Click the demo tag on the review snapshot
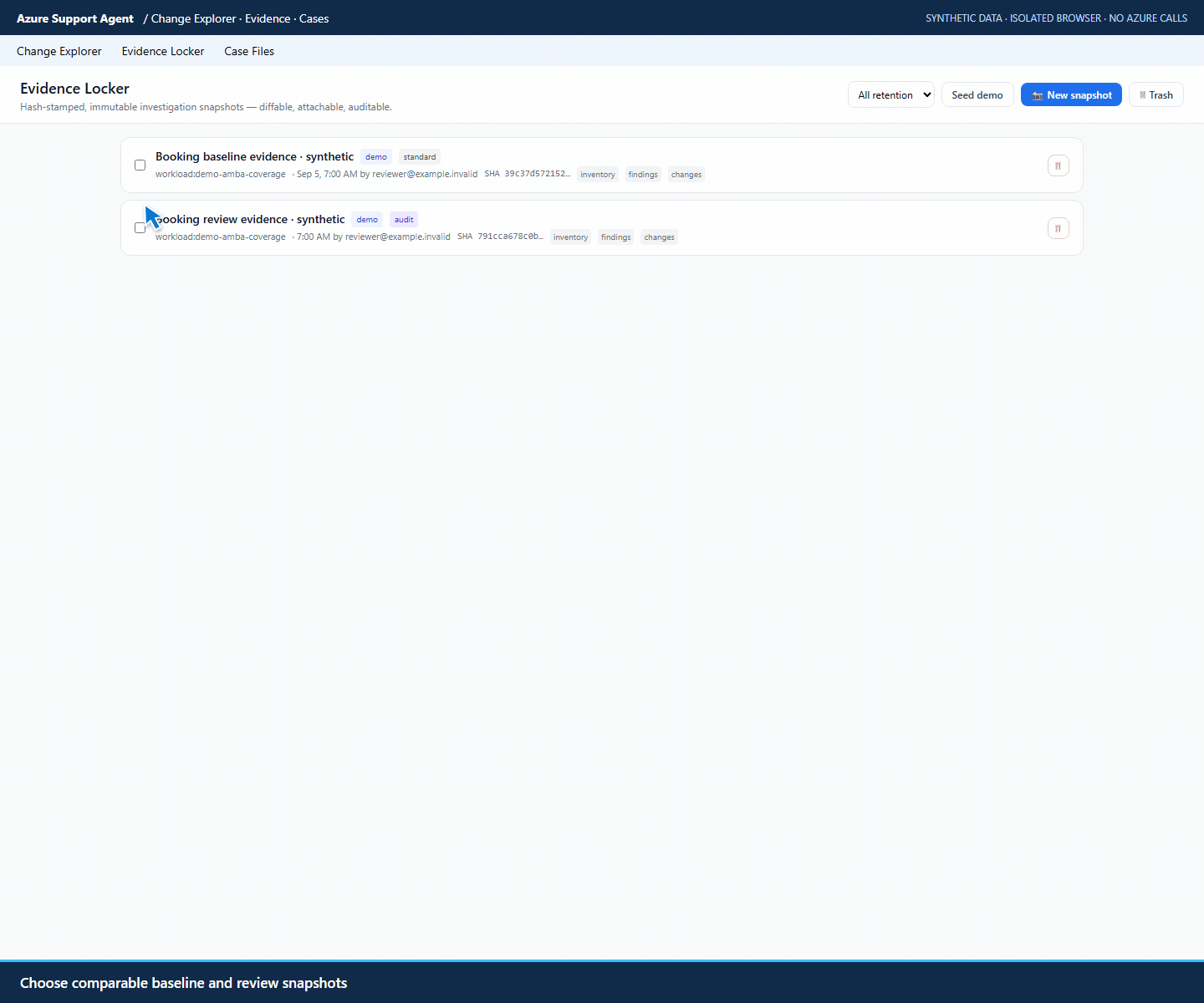1204x1003 pixels. click(367, 220)
